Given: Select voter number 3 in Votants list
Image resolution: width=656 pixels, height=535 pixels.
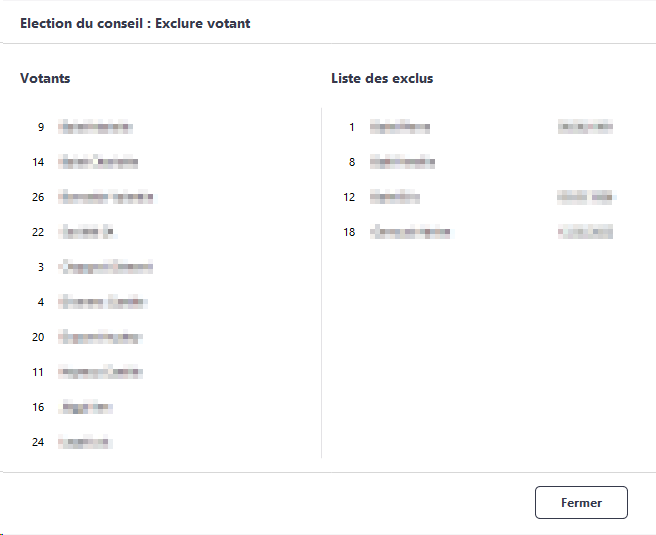Looking at the screenshot, I should point(106,267).
